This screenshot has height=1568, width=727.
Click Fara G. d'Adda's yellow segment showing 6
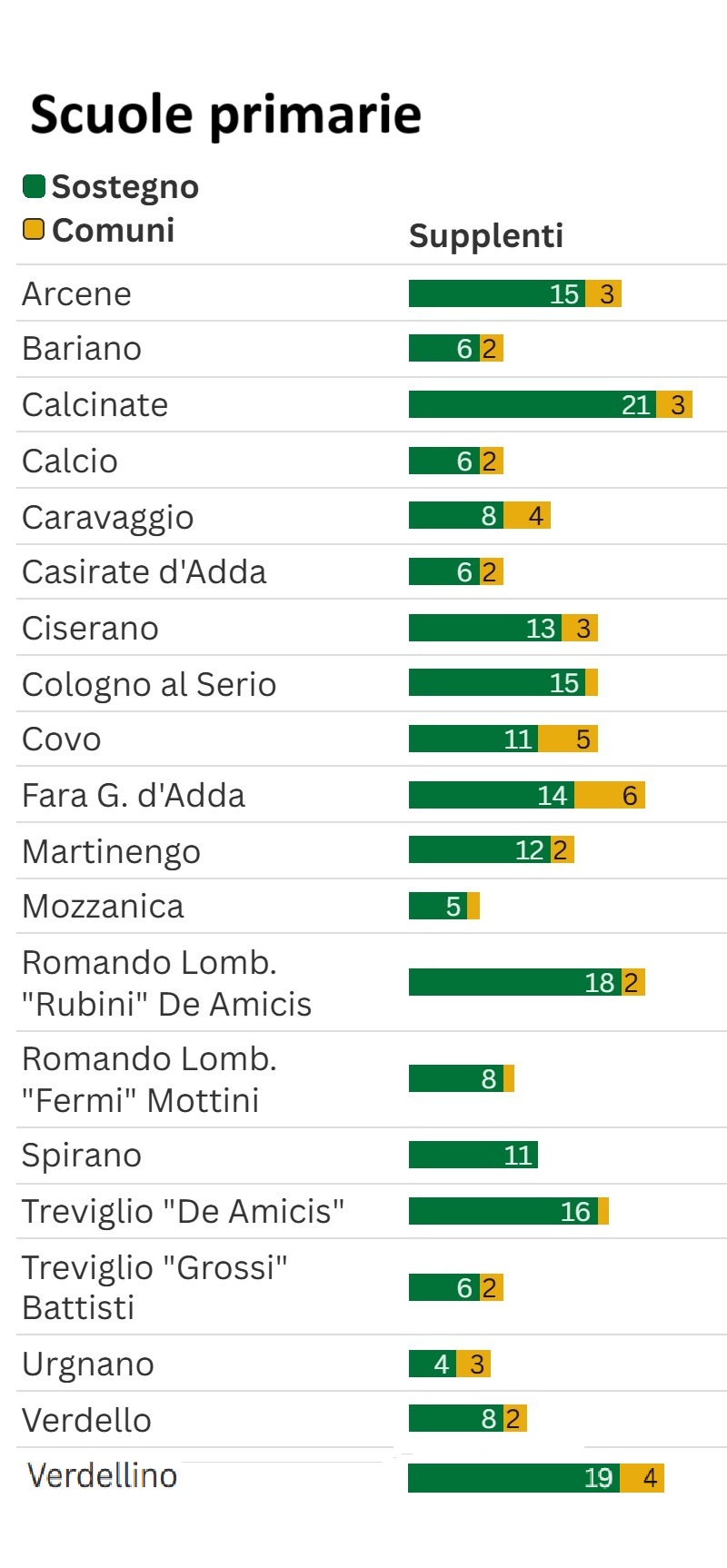[610, 796]
